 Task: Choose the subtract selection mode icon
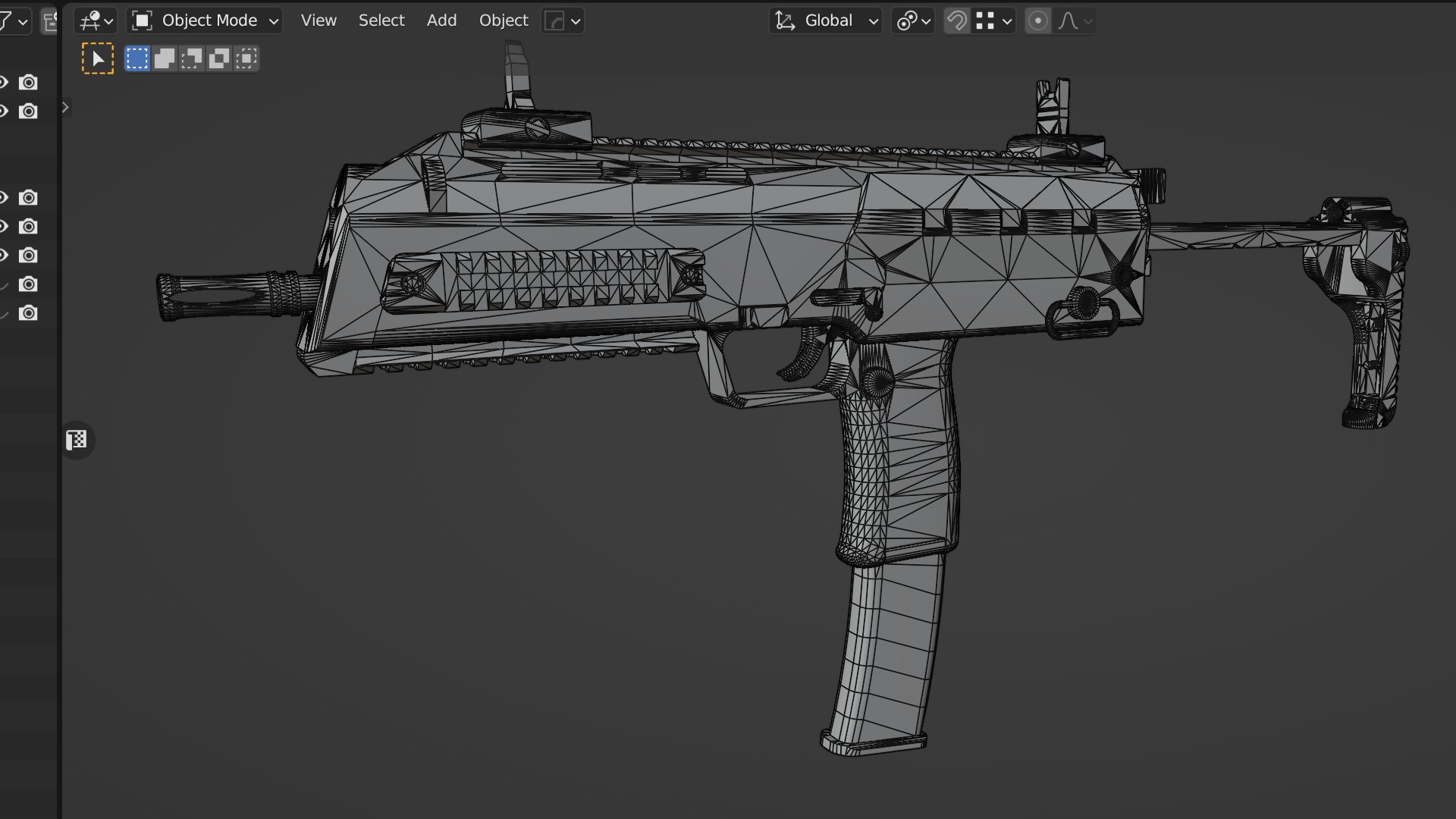point(192,58)
